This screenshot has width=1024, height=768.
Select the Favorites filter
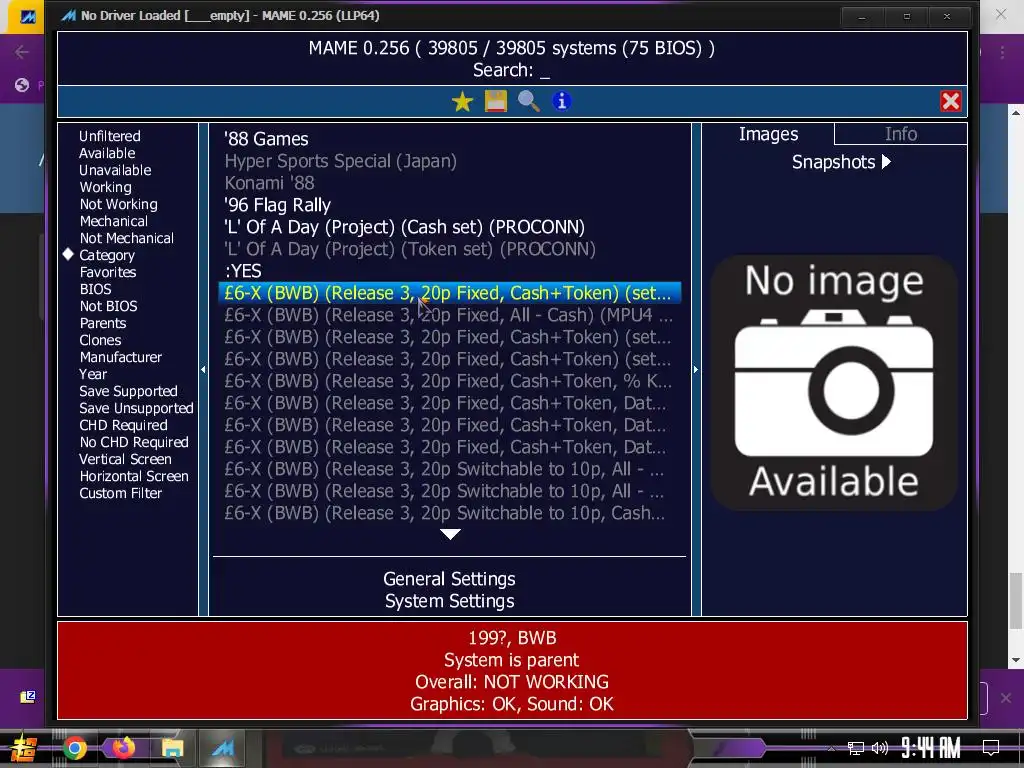coord(108,272)
